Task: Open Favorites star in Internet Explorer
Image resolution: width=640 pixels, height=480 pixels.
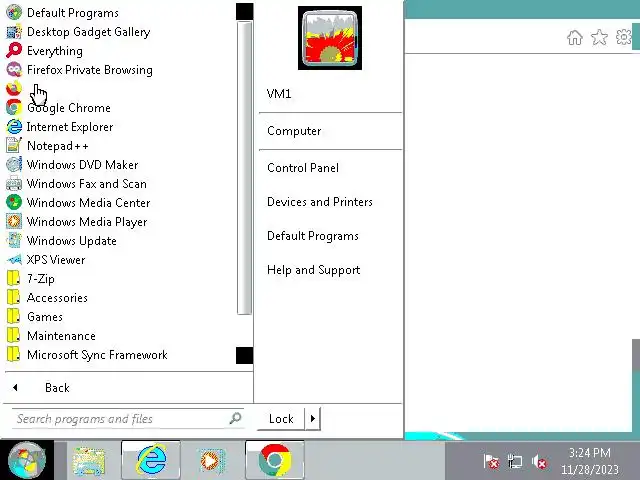Action: (x=599, y=38)
